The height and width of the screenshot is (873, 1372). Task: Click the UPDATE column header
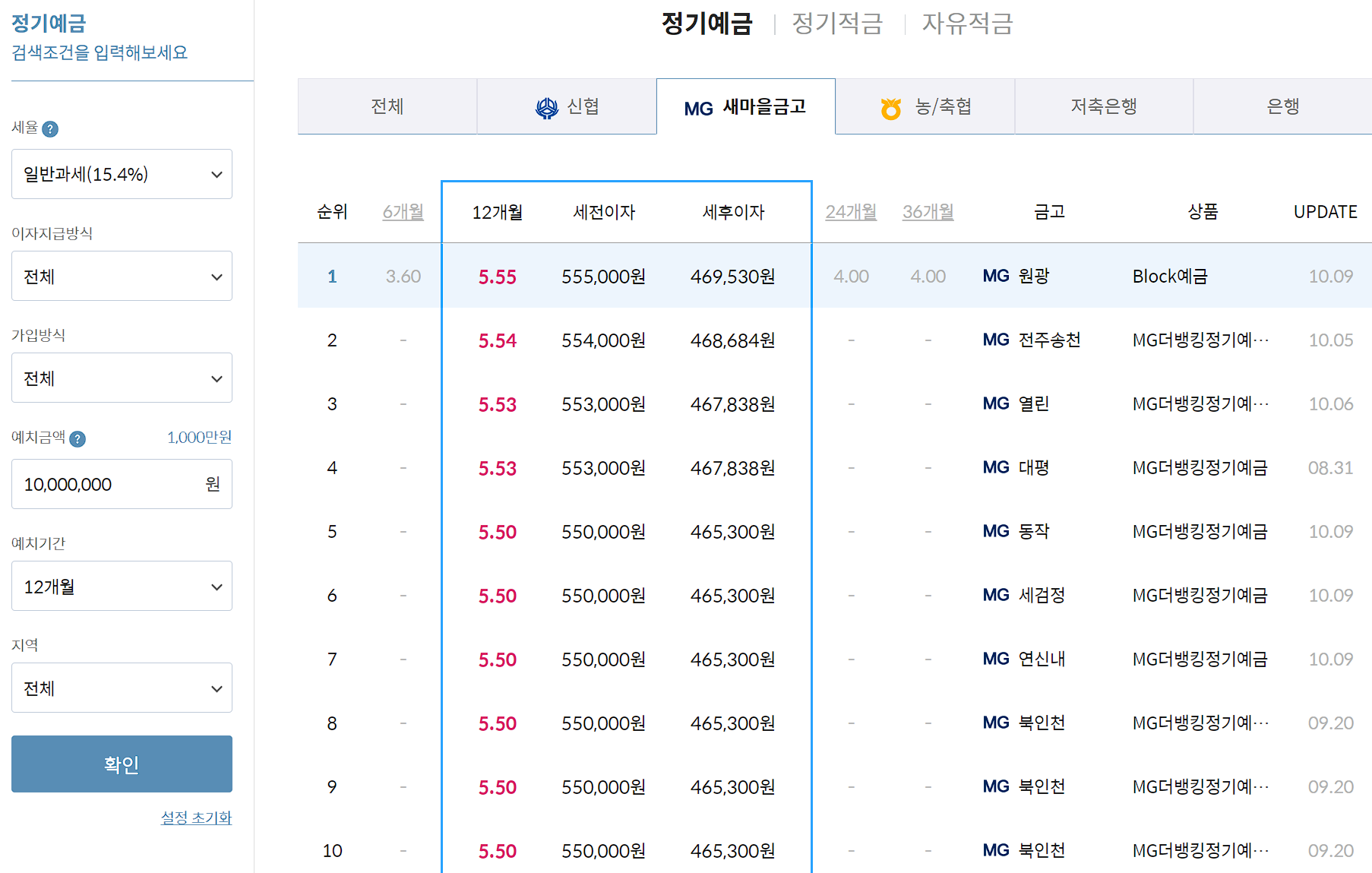(x=1326, y=212)
